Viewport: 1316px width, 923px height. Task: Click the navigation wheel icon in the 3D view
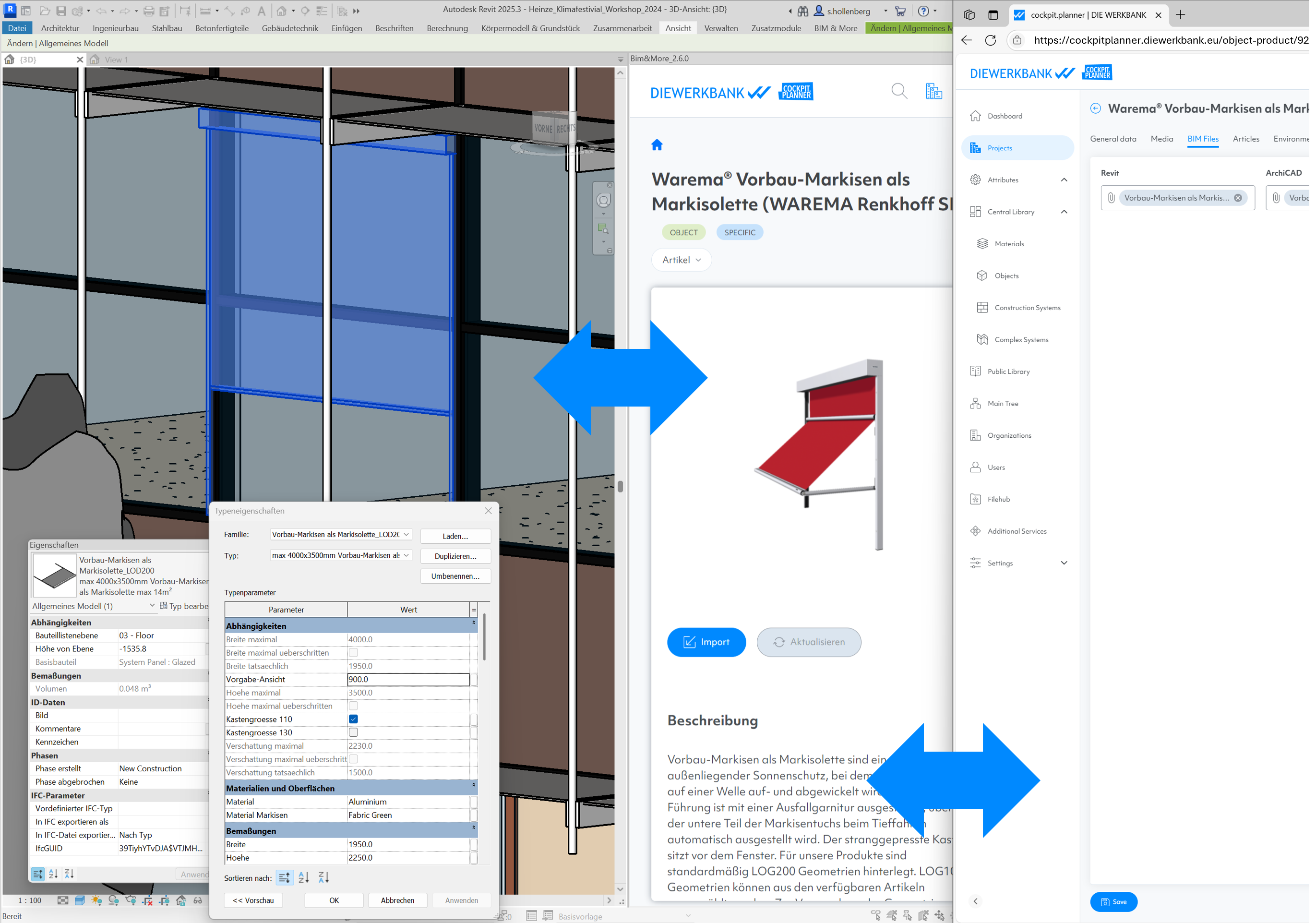(604, 201)
